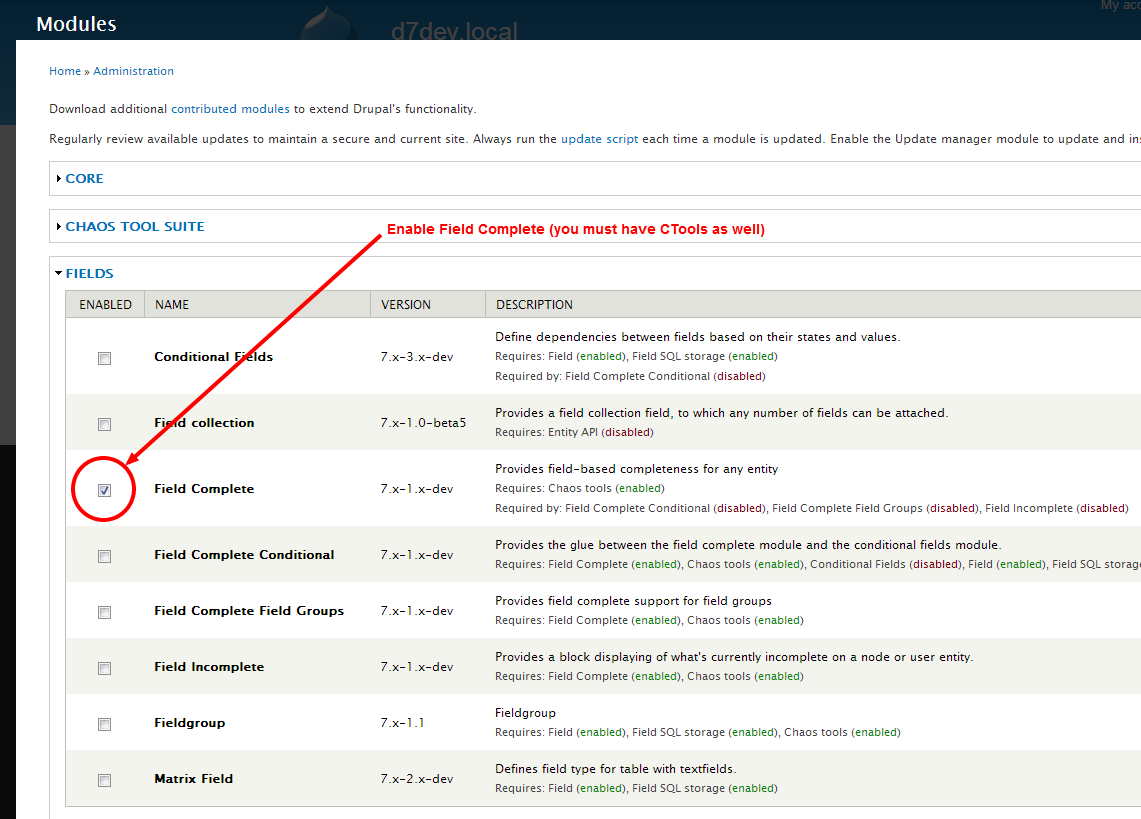
Task: Check the Field Incomplete module box
Action: pyautogui.click(x=105, y=668)
